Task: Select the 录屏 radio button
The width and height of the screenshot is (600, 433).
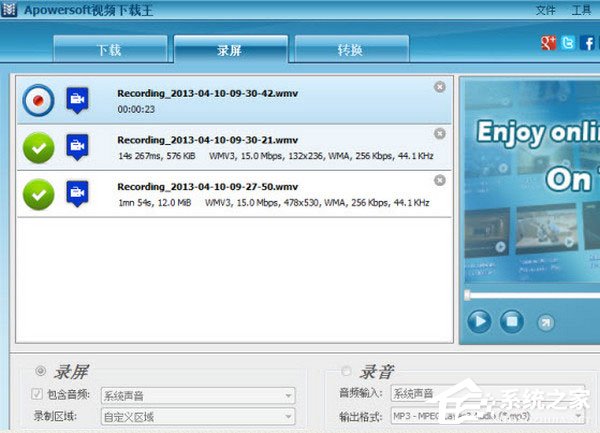Action: 41,370
